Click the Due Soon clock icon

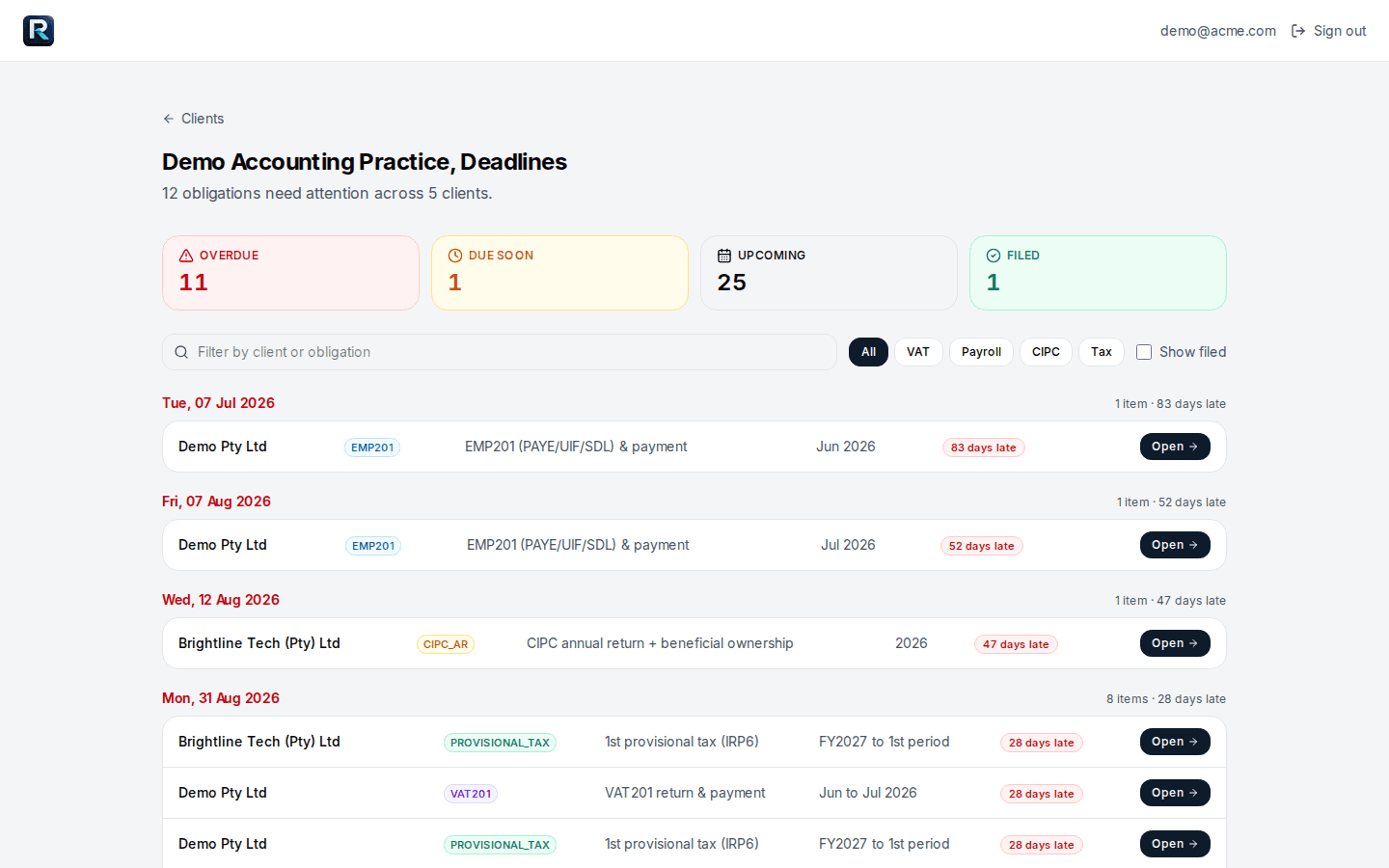point(455,256)
